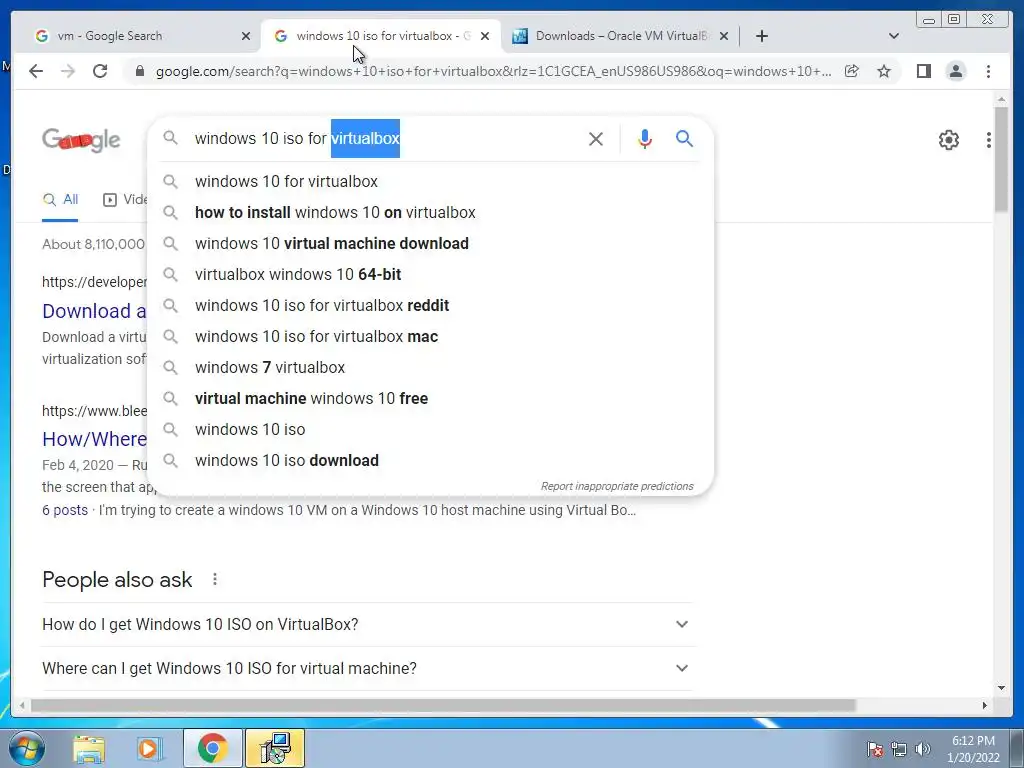Screen dimensions: 1024x768
Task: Switch to vm - Google Search tab
Action: tap(136, 36)
